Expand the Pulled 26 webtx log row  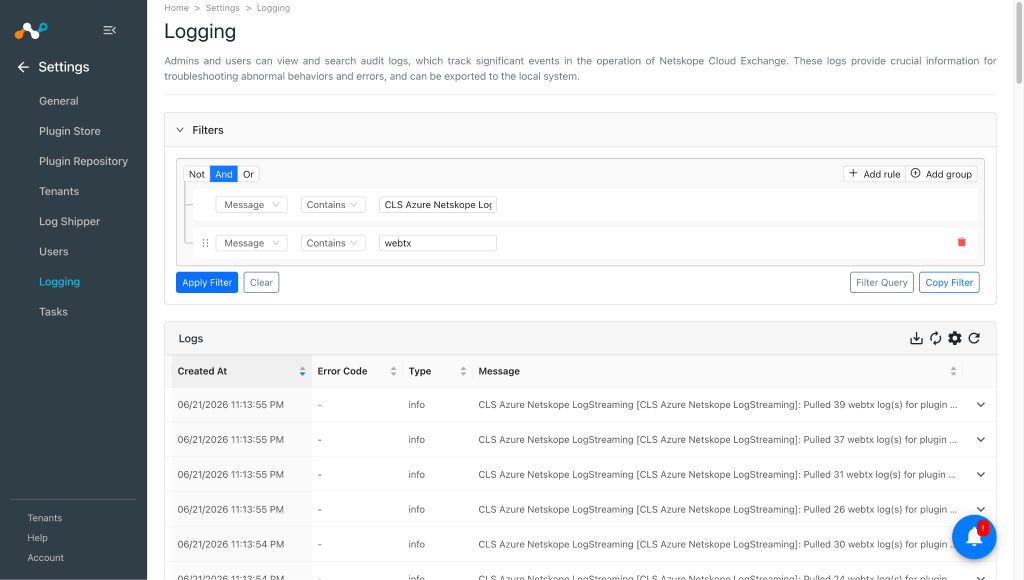click(x=980, y=509)
